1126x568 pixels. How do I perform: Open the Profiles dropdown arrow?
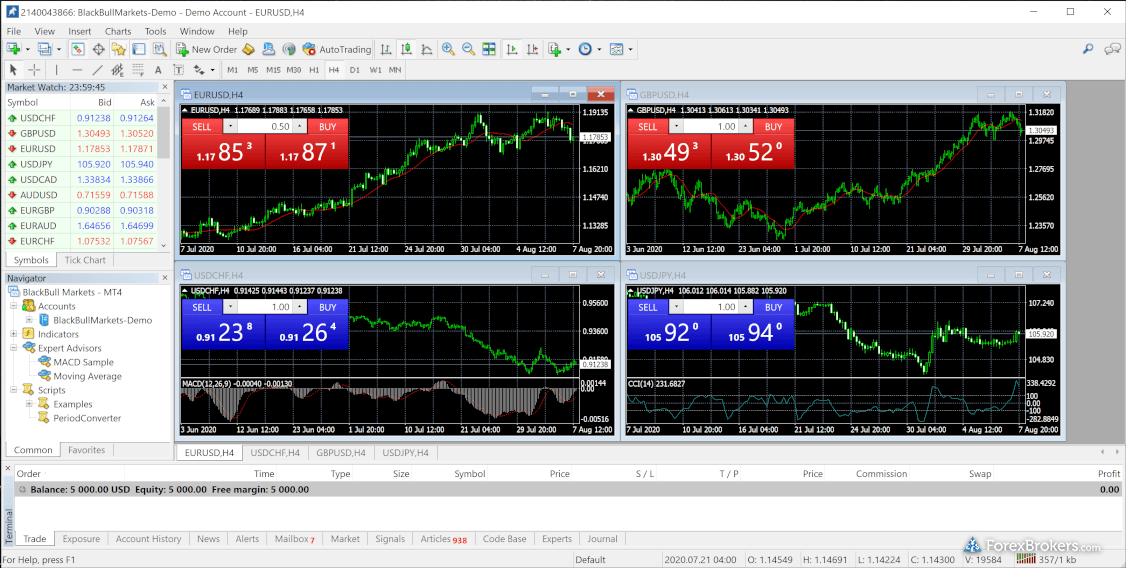pos(59,50)
